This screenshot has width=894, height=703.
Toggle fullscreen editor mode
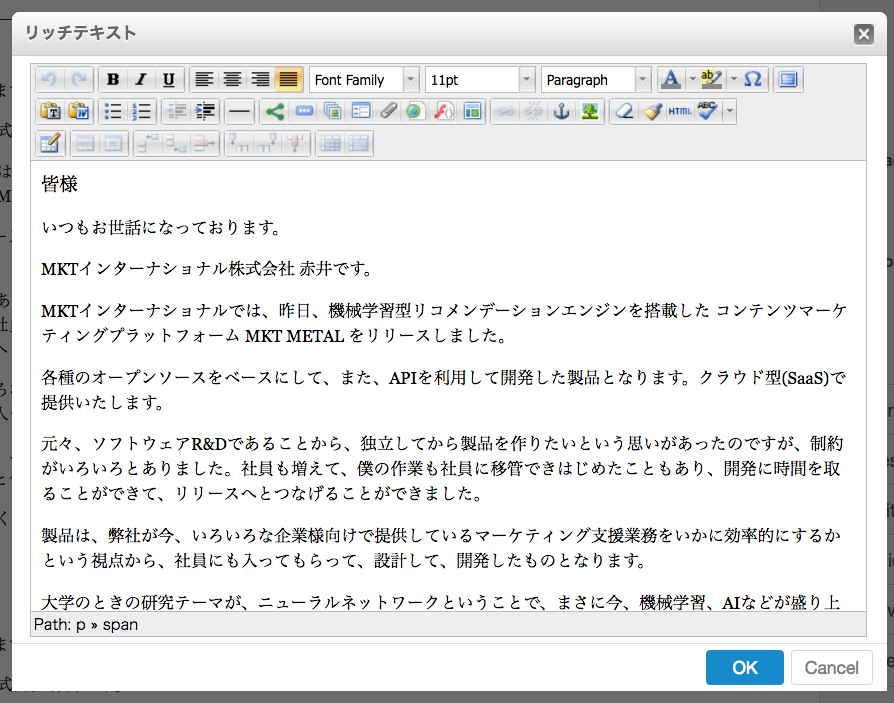[789, 80]
